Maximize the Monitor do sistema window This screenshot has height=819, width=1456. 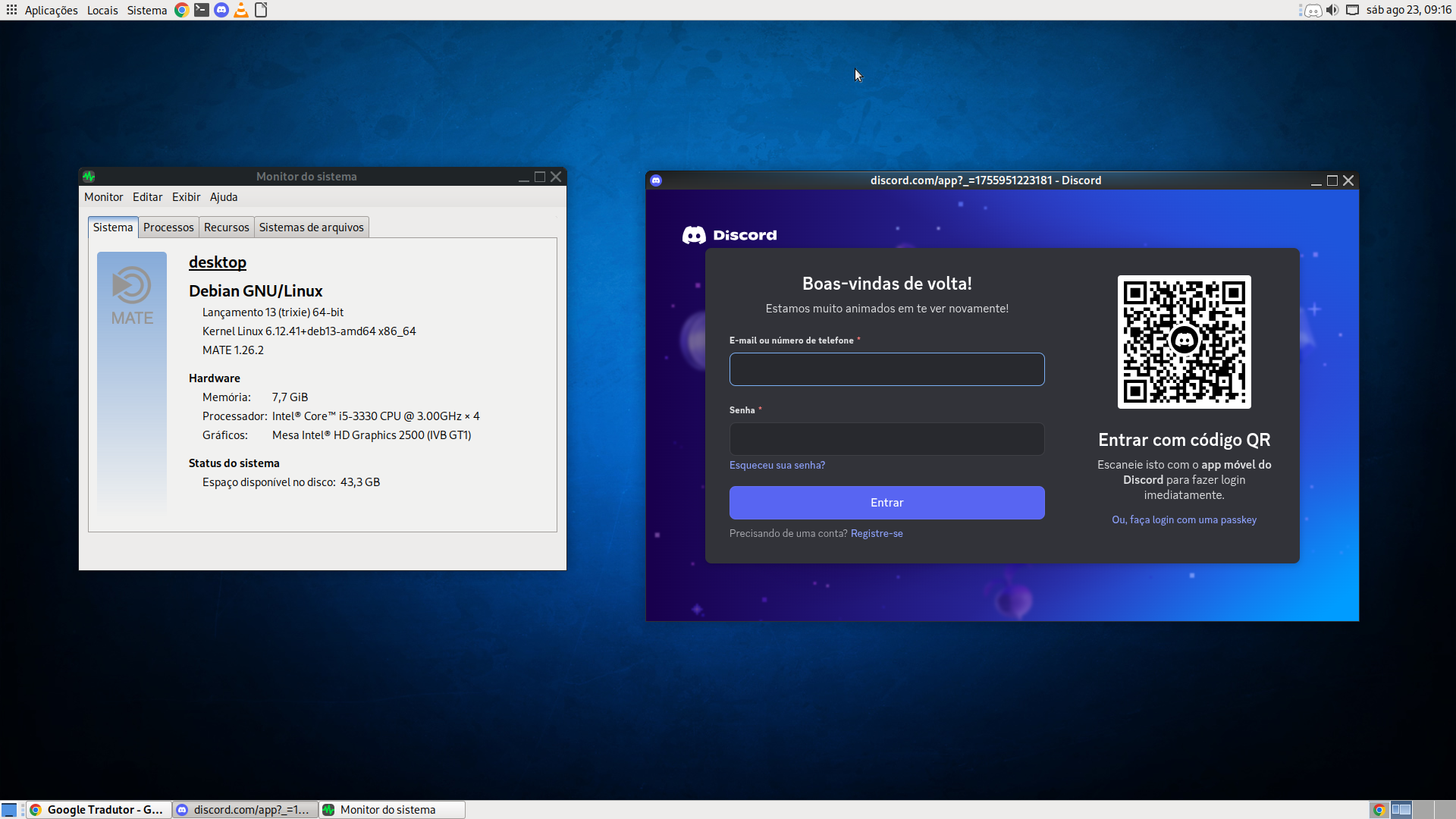540,177
